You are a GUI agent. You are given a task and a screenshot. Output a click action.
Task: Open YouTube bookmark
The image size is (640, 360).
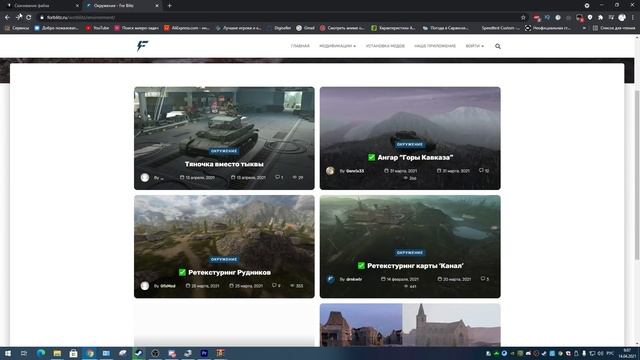[x=97, y=28]
